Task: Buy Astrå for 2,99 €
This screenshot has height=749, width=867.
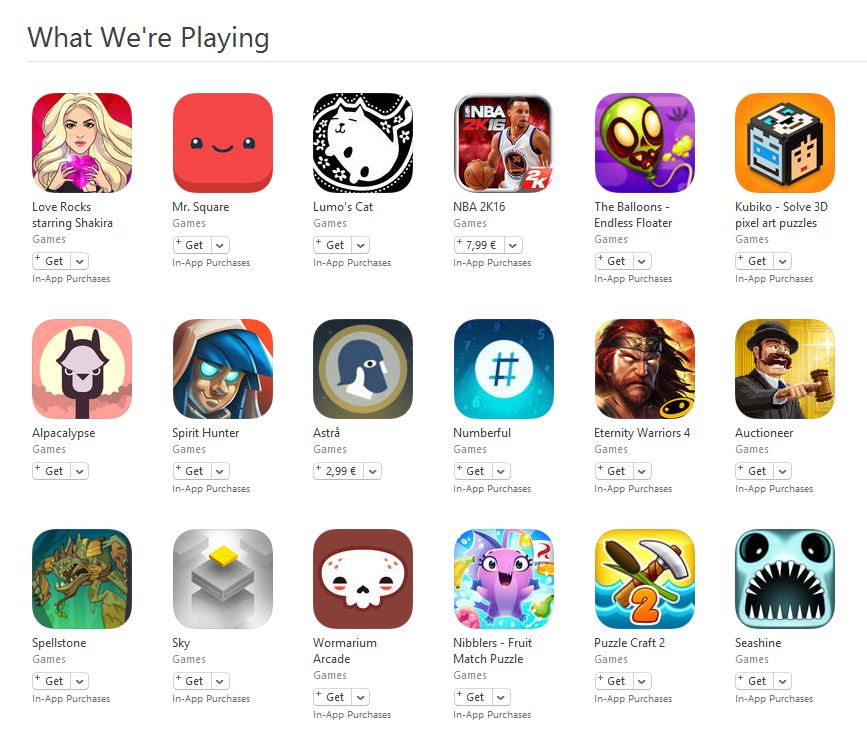Action: tap(339, 471)
